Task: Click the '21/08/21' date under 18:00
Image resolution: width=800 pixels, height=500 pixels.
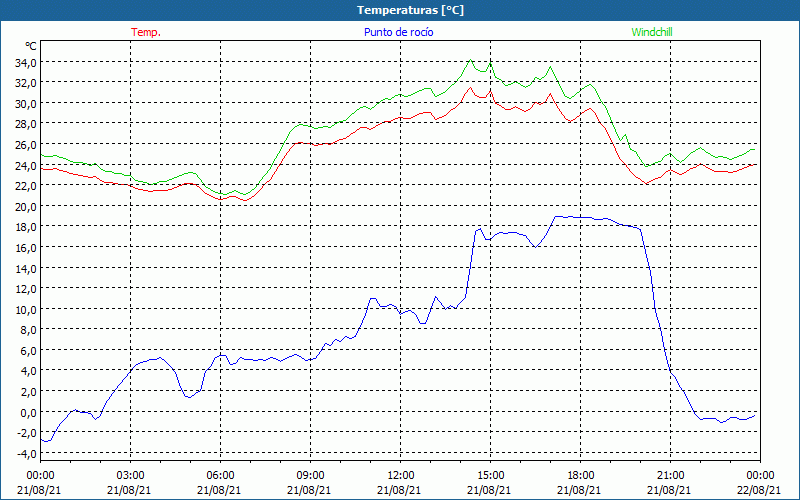Action: pyautogui.click(x=579, y=490)
